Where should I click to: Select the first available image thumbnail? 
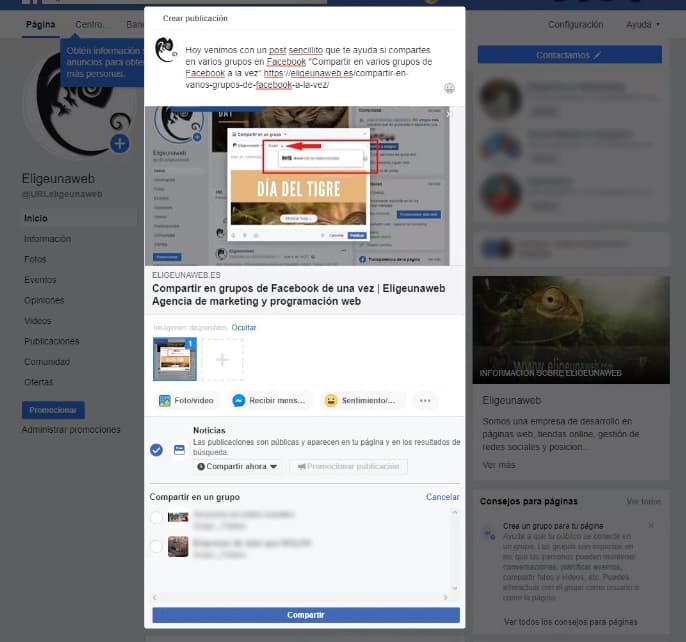tap(175, 359)
